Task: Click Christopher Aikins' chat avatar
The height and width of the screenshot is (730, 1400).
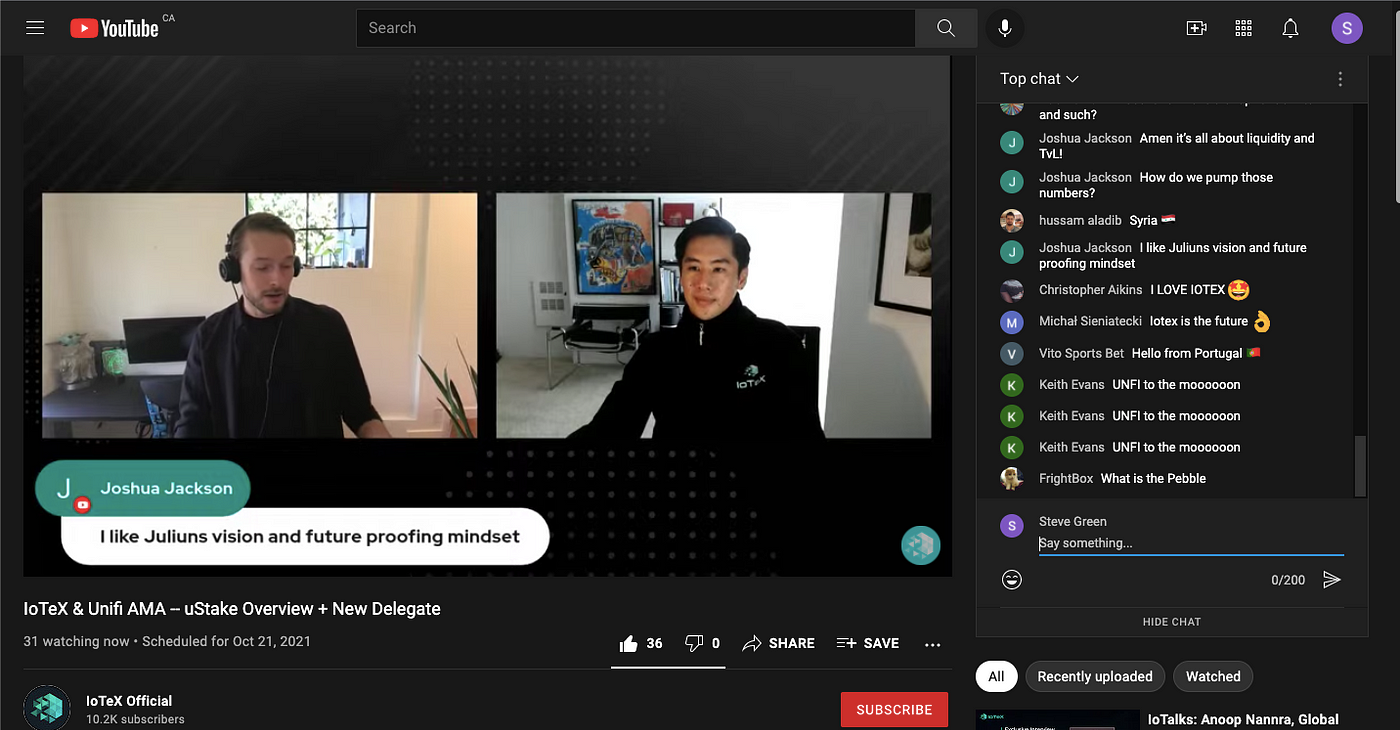Action: click(1012, 291)
